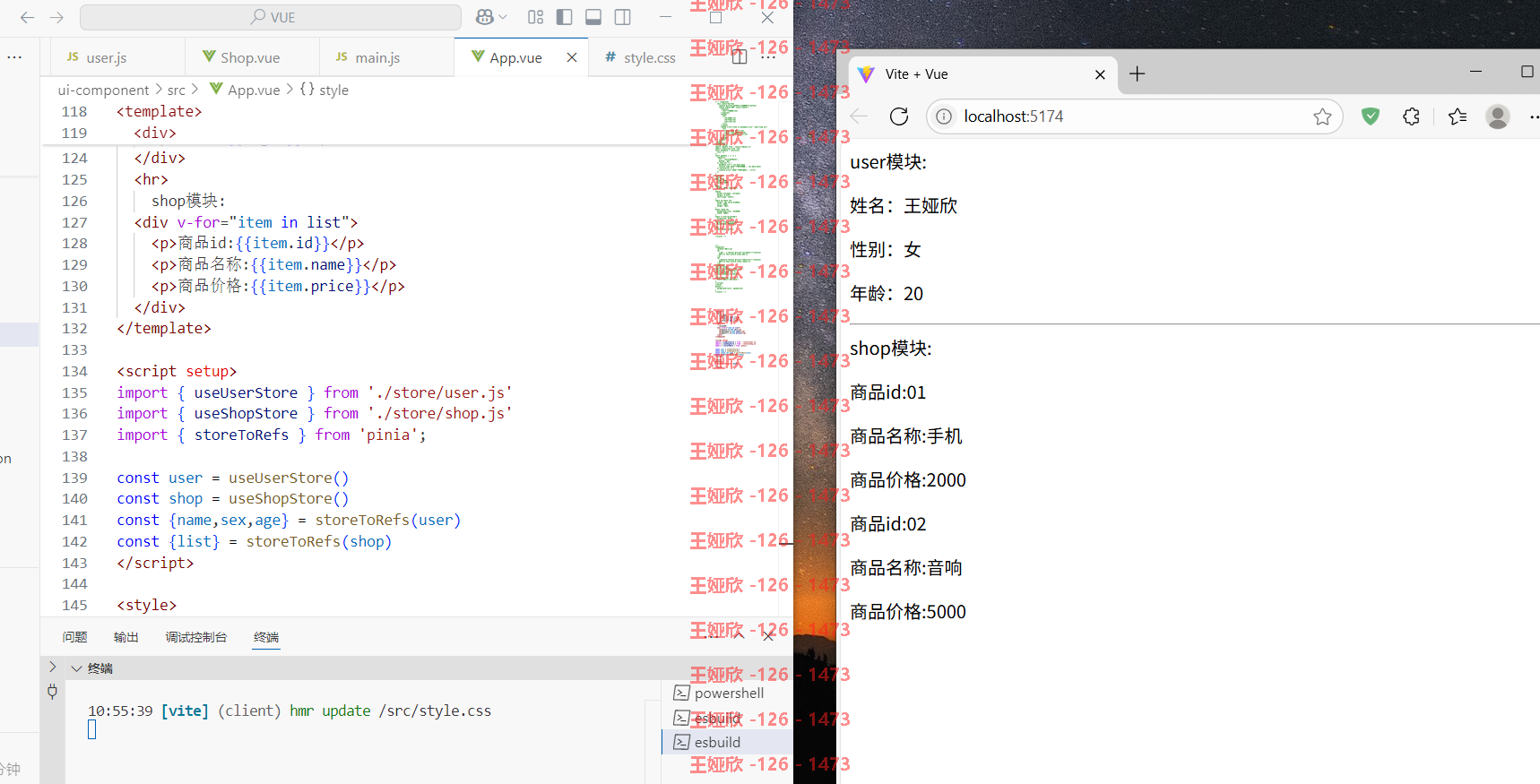Select the 终端 panel tab

[266, 637]
